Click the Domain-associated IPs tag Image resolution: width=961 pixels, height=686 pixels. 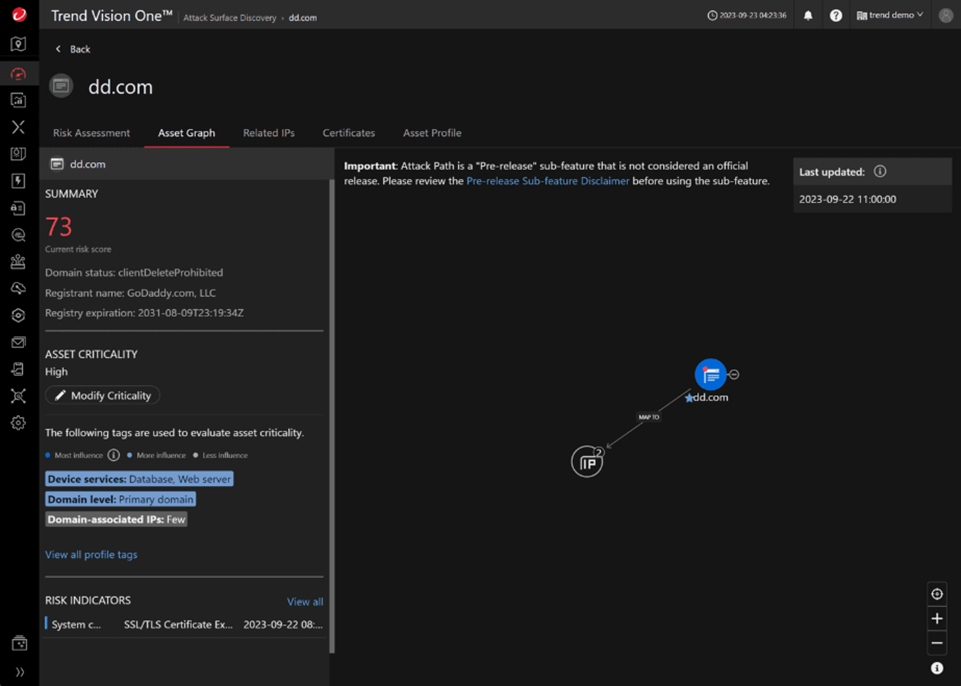click(116, 519)
